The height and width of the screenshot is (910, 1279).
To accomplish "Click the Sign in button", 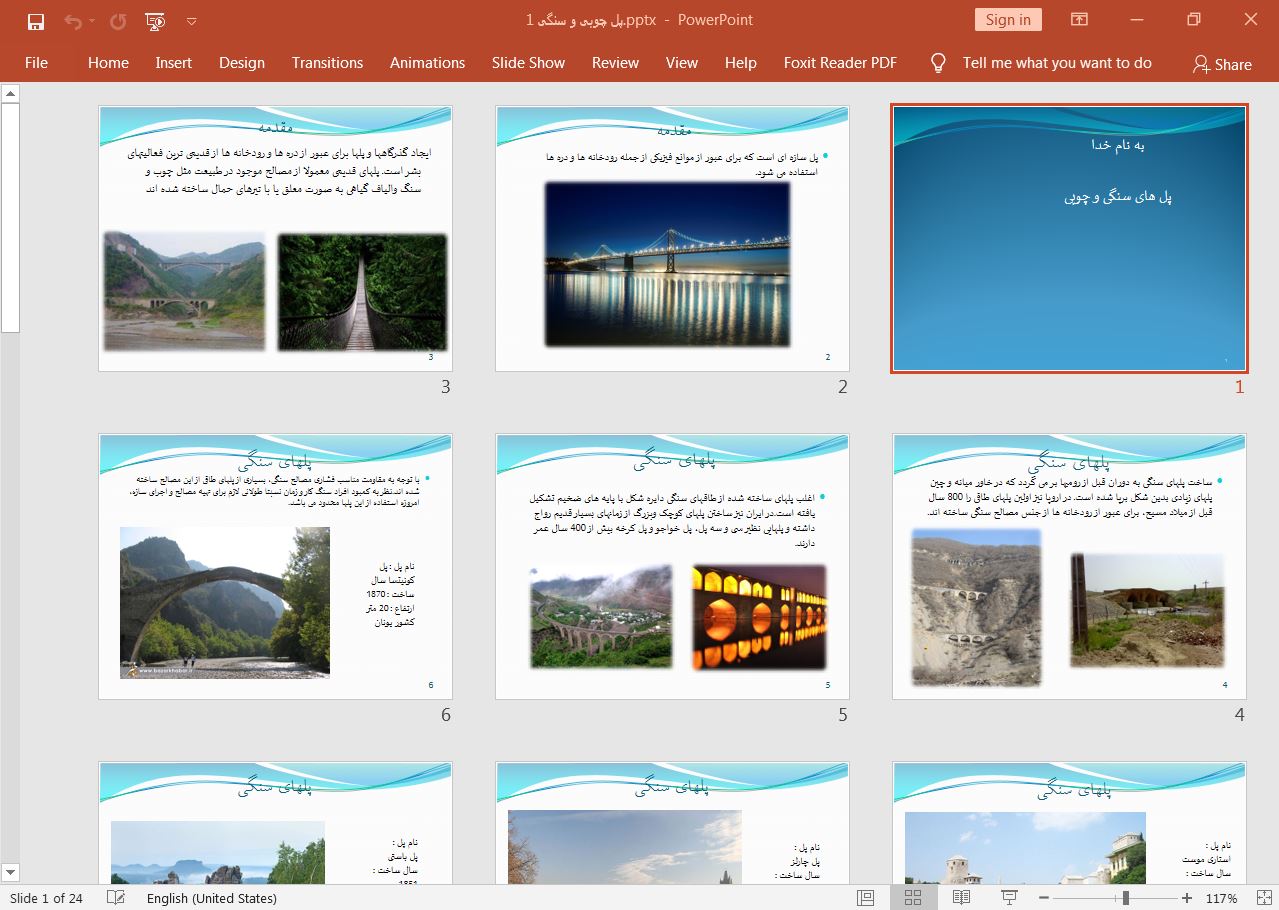I will (x=1007, y=20).
